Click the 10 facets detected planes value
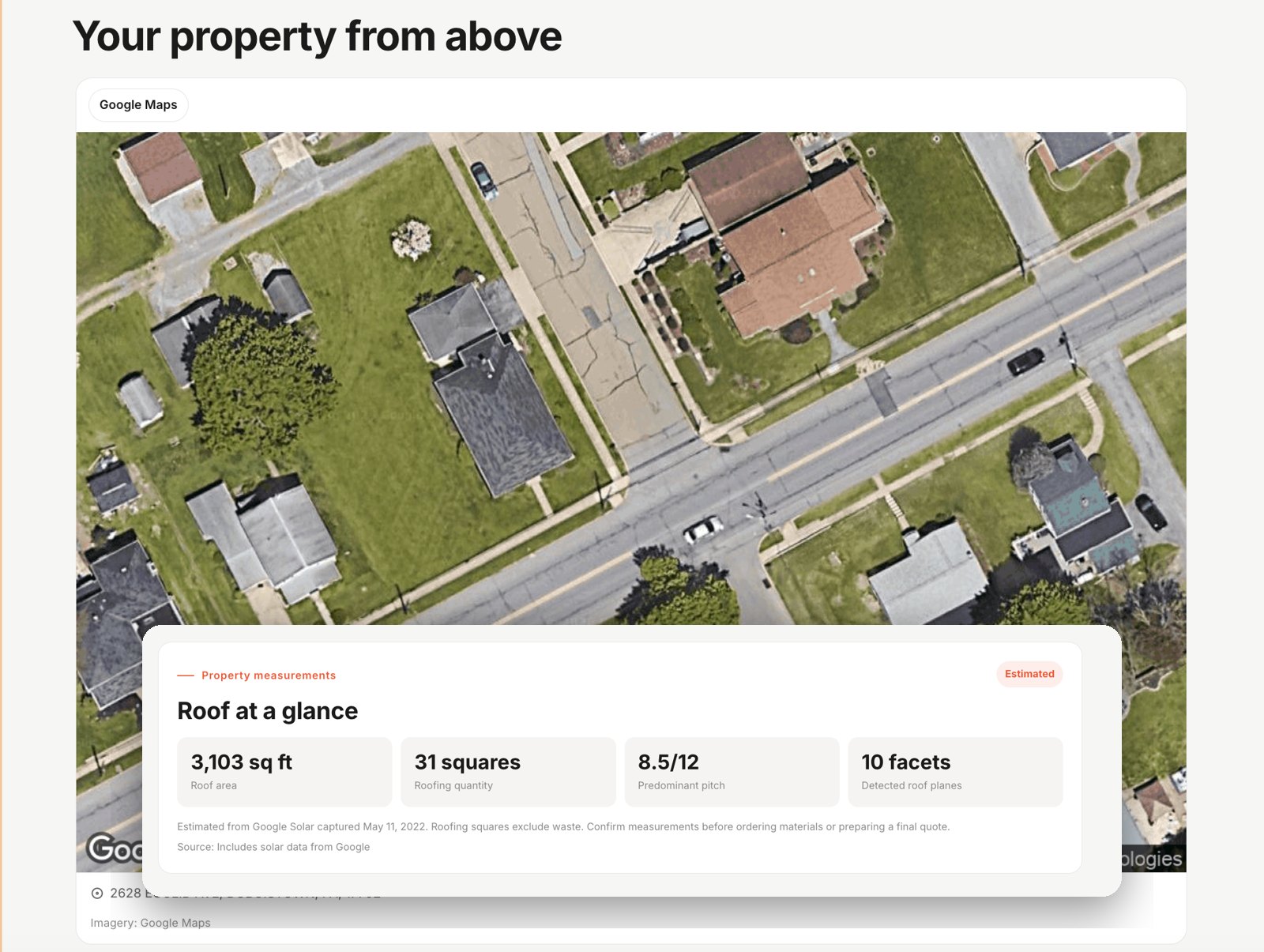Image resolution: width=1264 pixels, height=952 pixels. (905, 762)
